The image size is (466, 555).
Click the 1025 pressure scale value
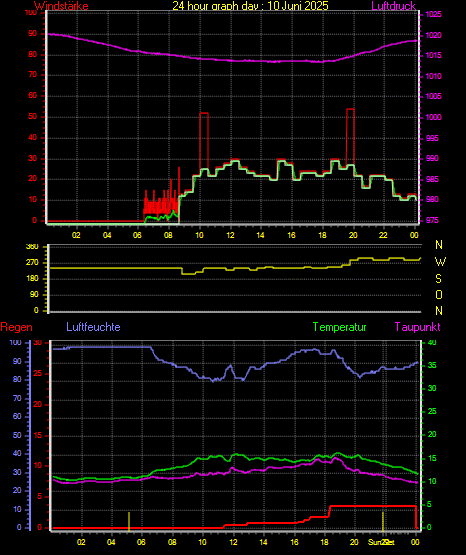coord(433,15)
